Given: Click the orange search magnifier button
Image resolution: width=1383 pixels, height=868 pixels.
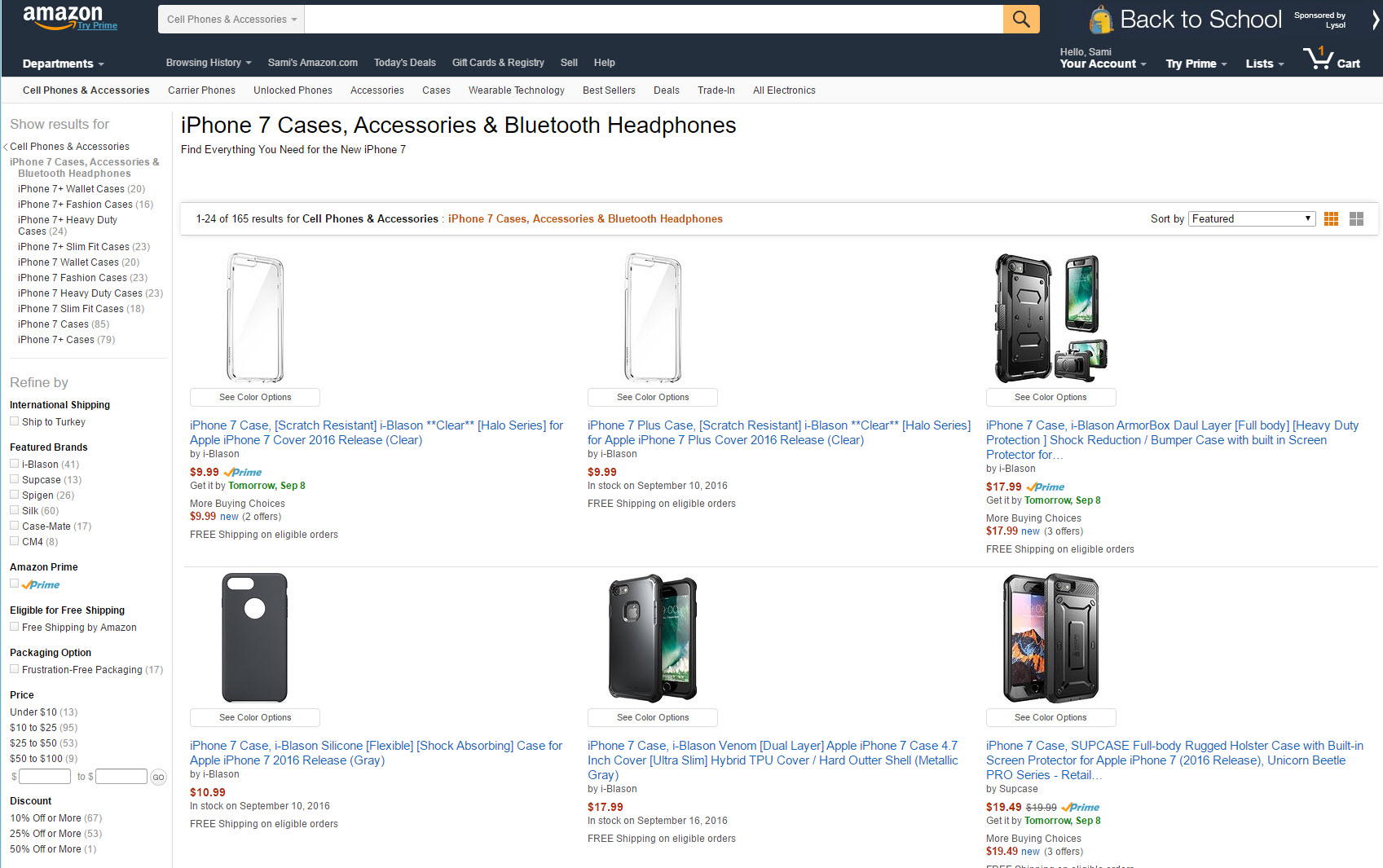Looking at the screenshot, I should (1020, 19).
